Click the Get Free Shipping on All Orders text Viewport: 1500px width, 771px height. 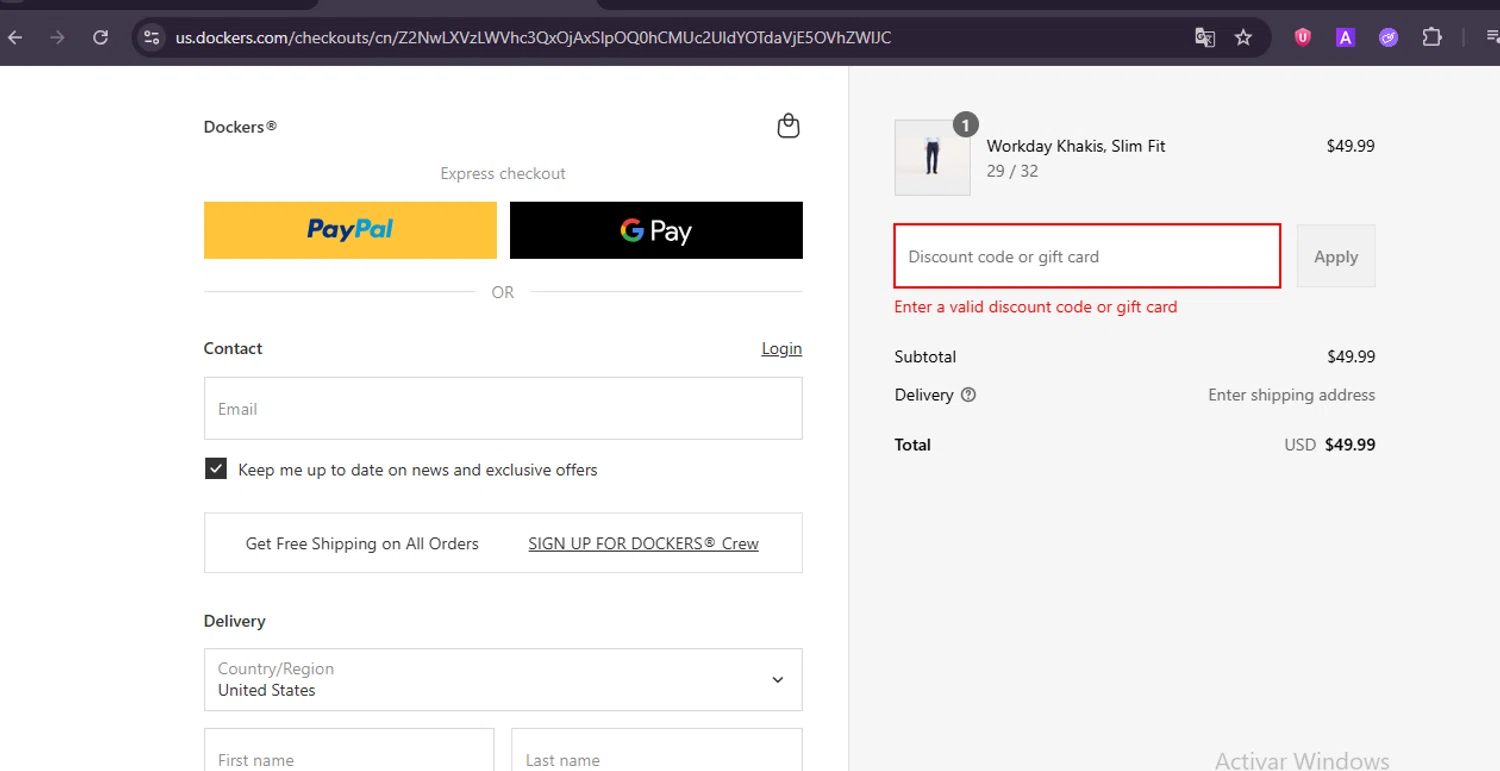coord(362,544)
